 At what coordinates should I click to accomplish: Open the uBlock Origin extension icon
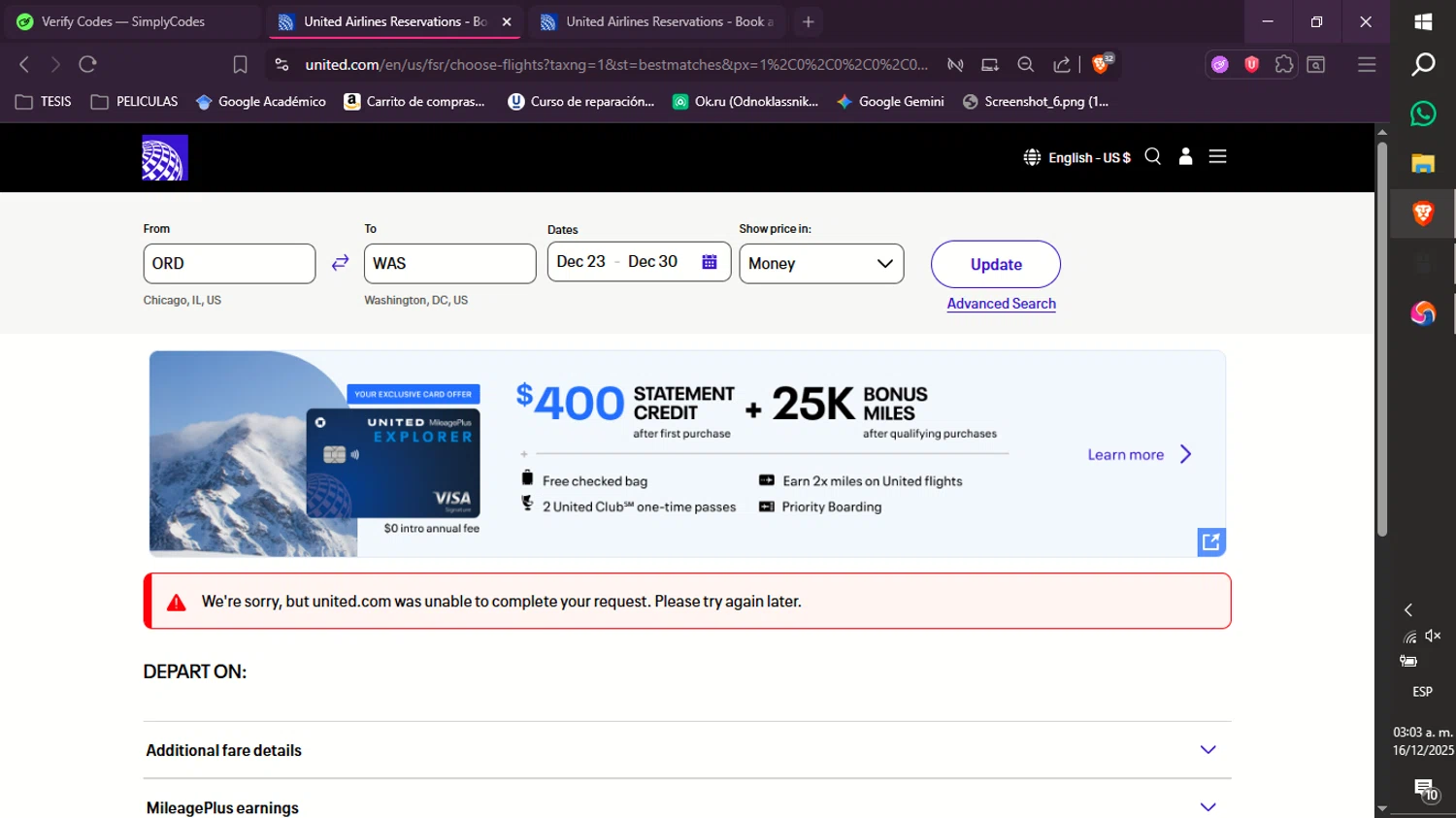pos(1252,64)
